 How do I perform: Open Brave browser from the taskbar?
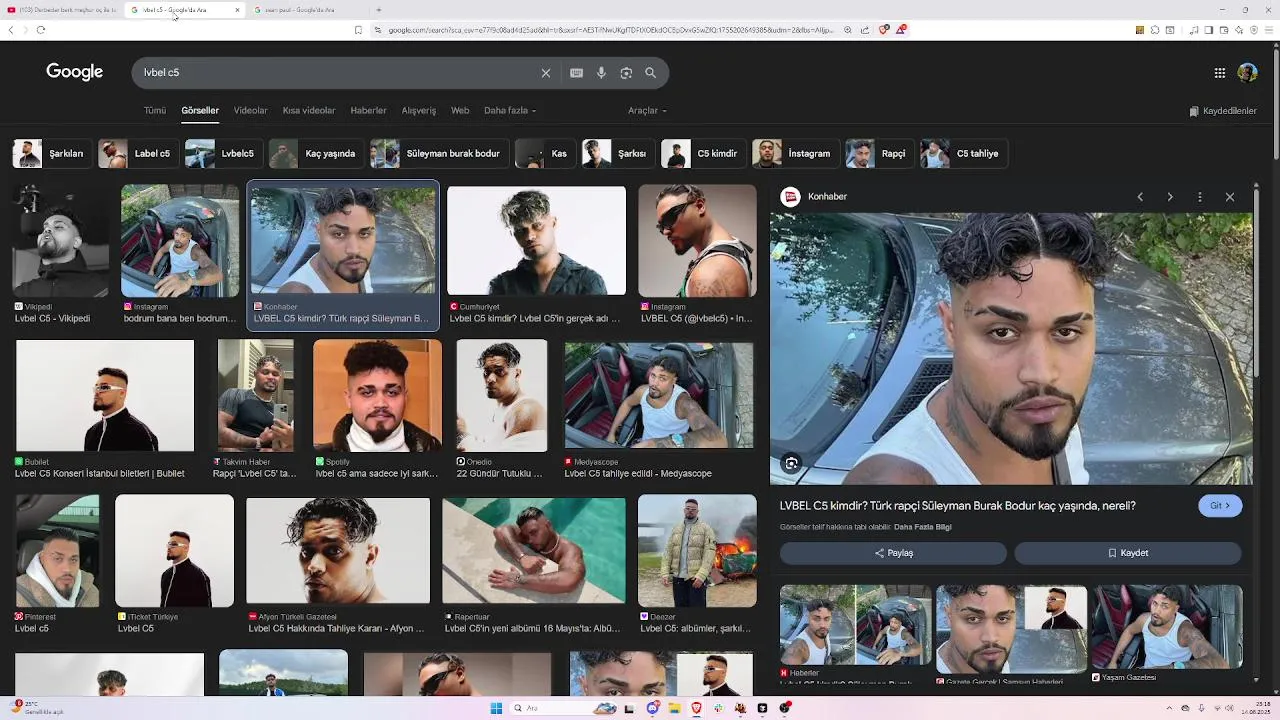pyautogui.click(x=696, y=708)
